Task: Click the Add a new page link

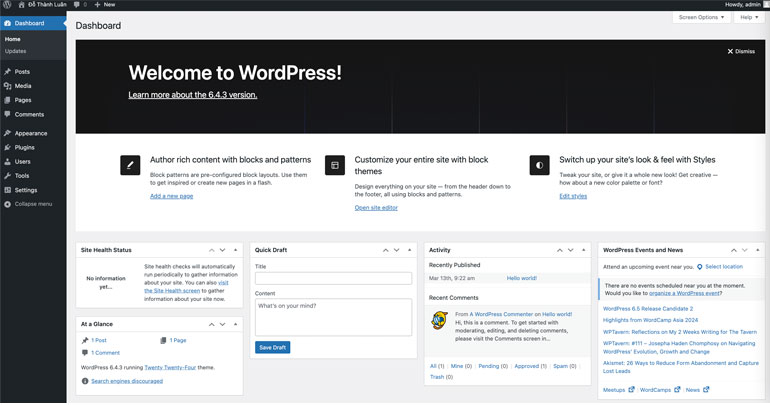Action: 171,196
